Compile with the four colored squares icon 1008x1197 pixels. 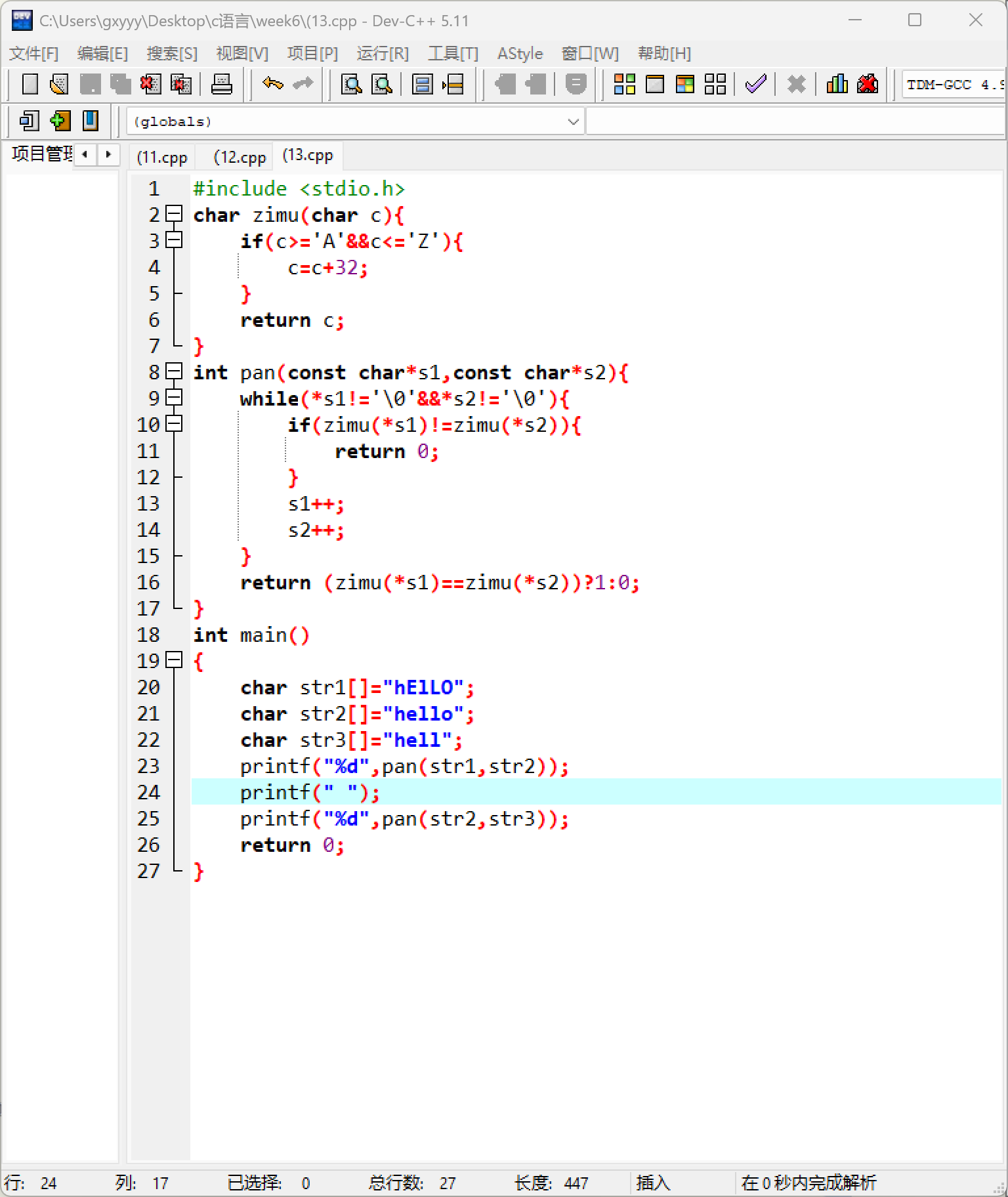(624, 84)
